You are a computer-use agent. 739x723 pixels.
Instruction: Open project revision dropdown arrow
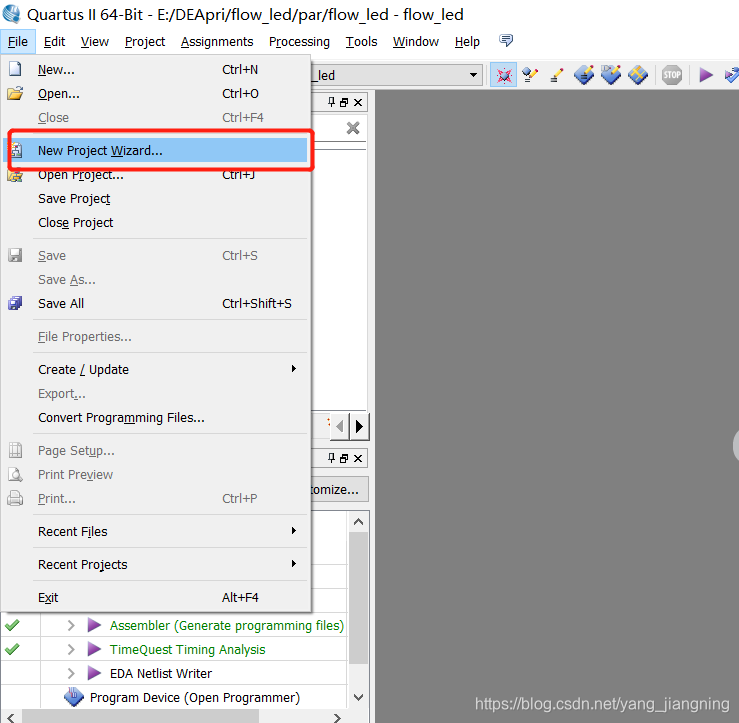tap(473, 75)
